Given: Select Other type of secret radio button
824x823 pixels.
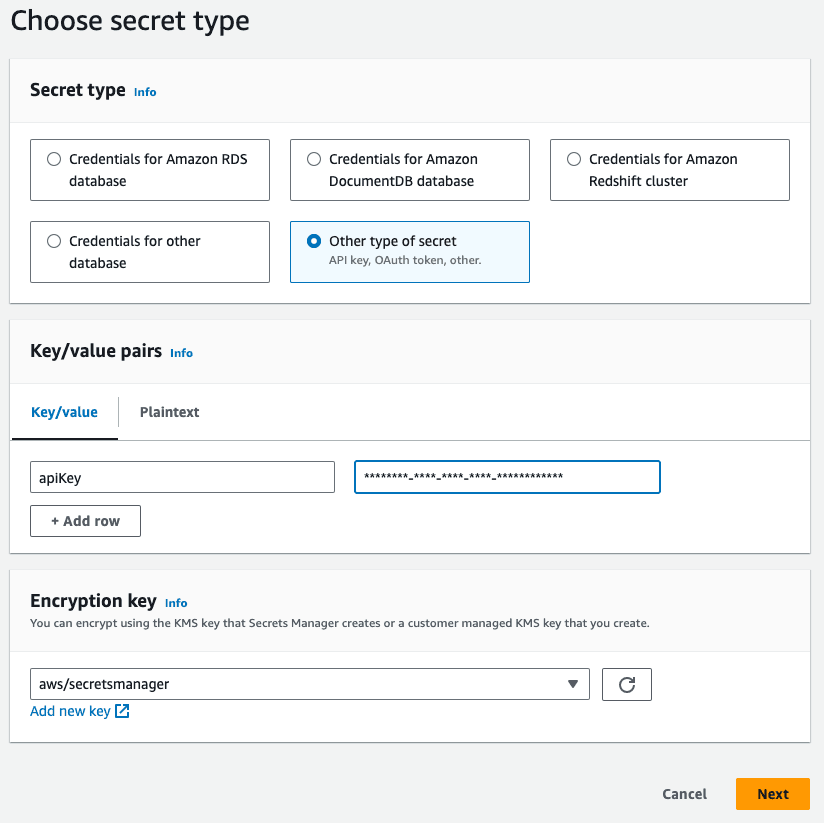Looking at the screenshot, I should (x=314, y=241).
